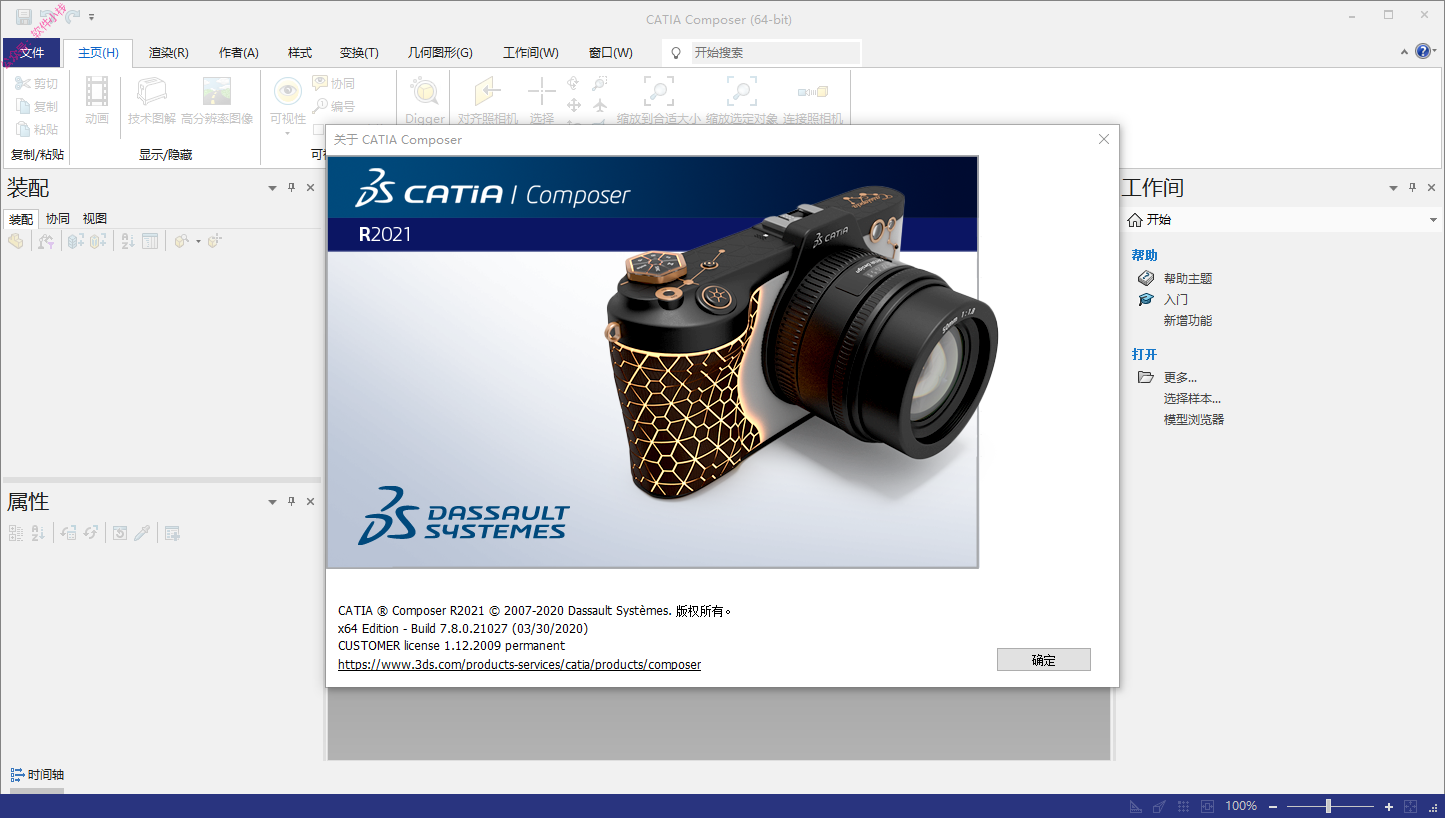Image resolution: width=1445 pixels, height=818 pixels.
Task: Click the categorized view icon in 属性 toolbar
Action: (x=16, y=533)
